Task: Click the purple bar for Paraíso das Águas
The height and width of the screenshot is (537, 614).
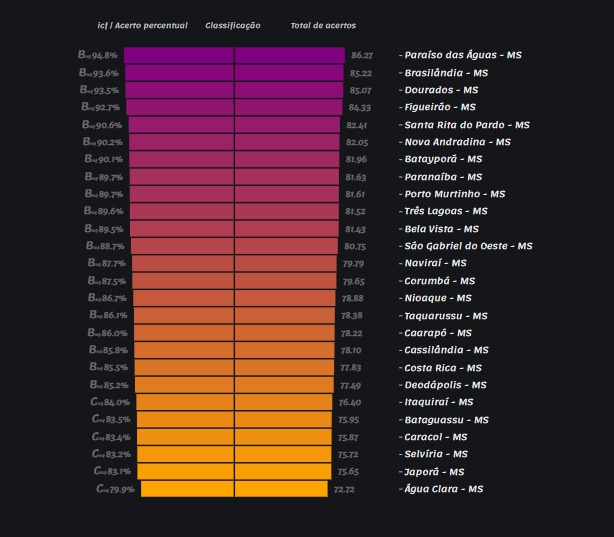Action: [234, 55]
